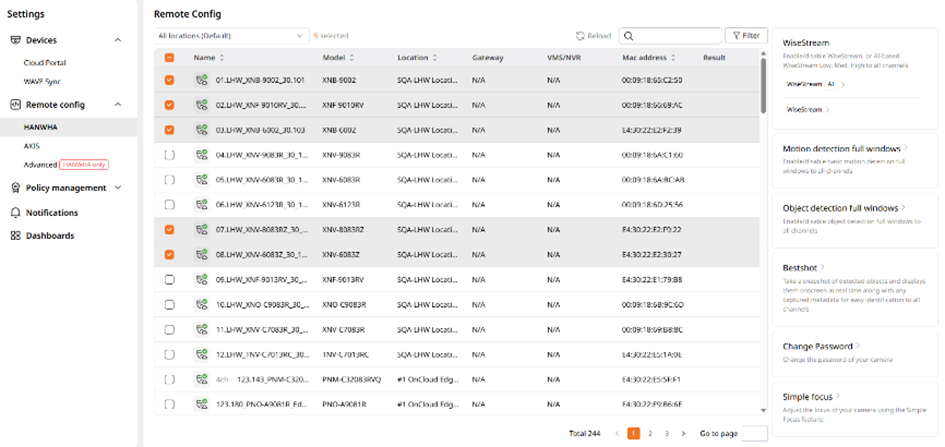Collapse the Devices section

point(118,40)
